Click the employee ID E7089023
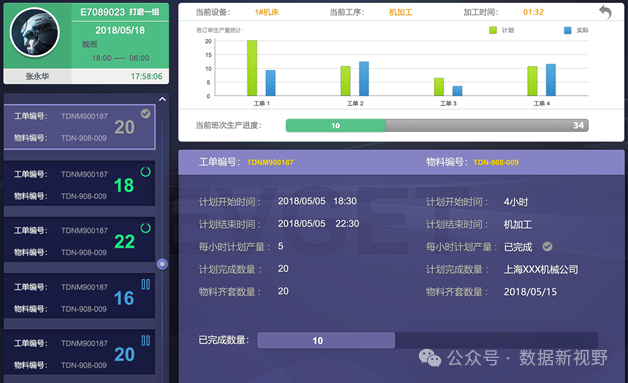The width and height of the screenshot is (628, 383). [x=103, y=12]
